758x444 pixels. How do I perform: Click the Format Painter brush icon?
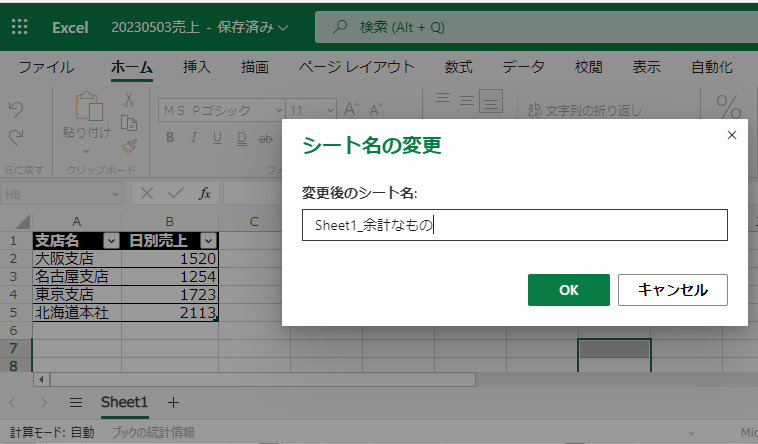(129, 146)
